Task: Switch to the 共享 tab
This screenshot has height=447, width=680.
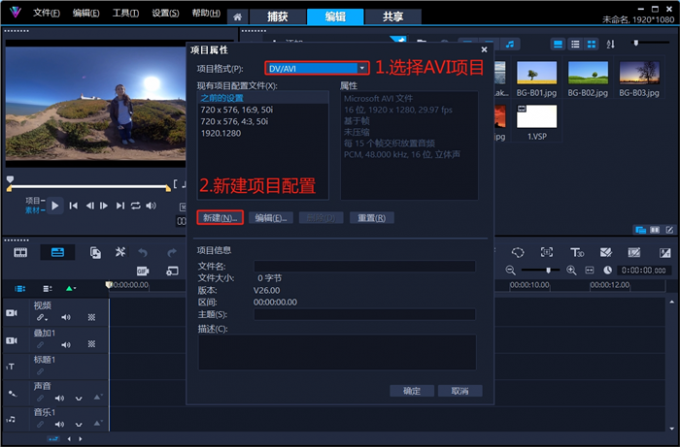Action: [x=393, y=16]
